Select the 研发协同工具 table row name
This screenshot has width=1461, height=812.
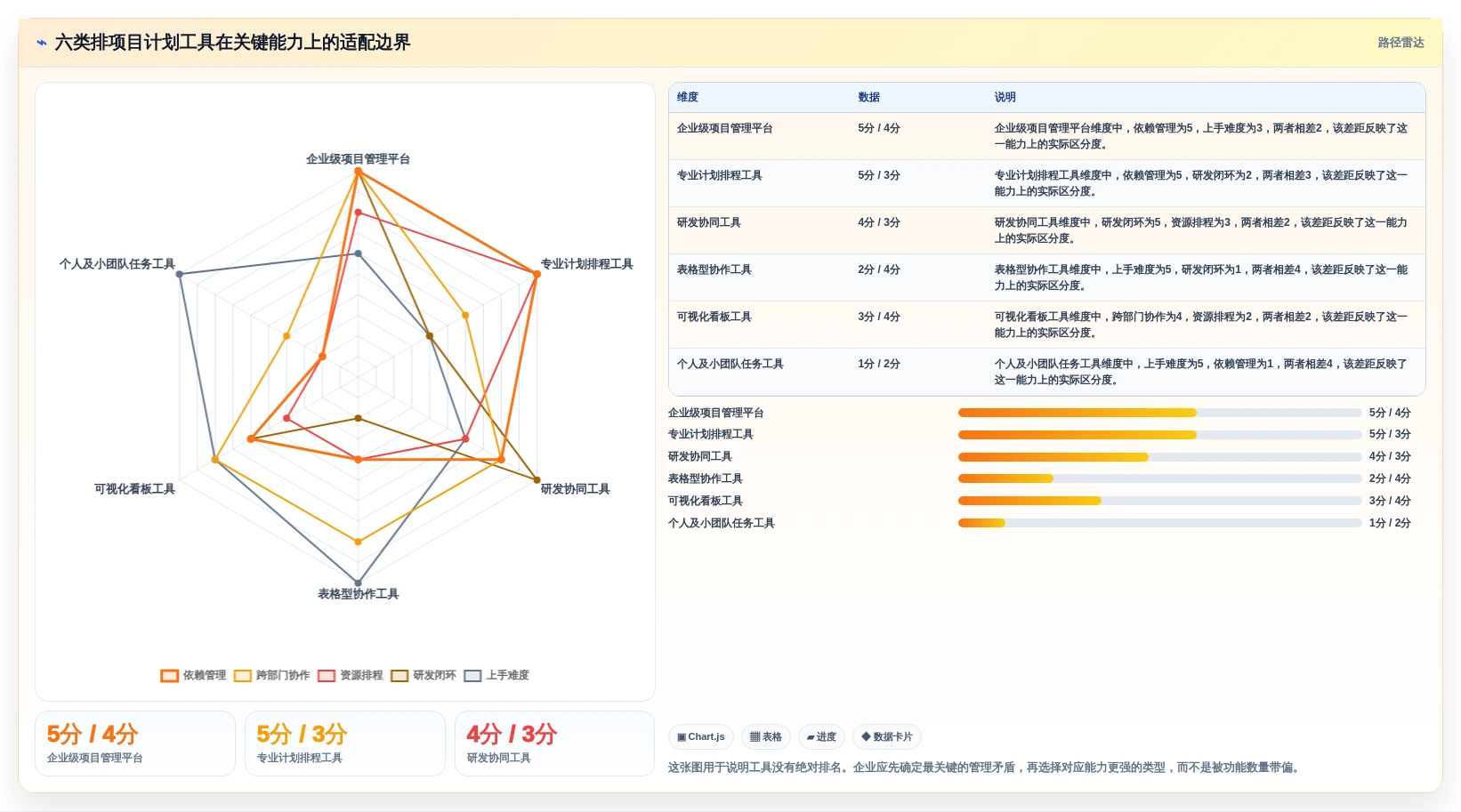coord(709,222)
